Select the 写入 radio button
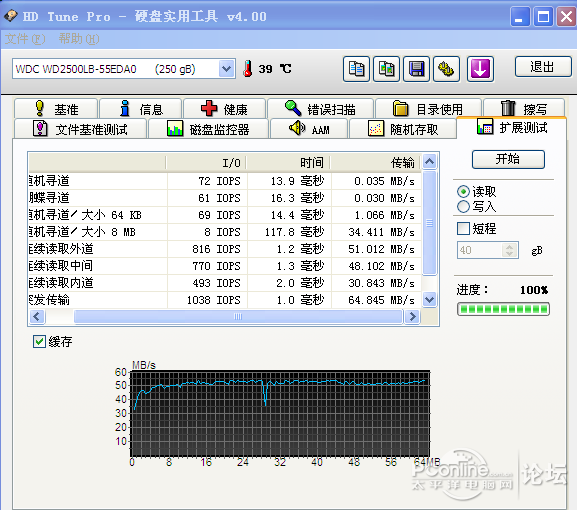This screenshot has width=577, height=510. (463, 206)
